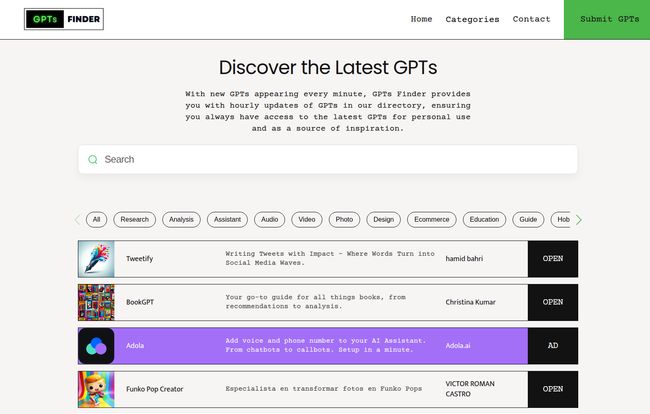The height and width of the screenshot is (414, 650).
Task: Open the Tweetify feather pen thumbnail
Action: [96, 259]
